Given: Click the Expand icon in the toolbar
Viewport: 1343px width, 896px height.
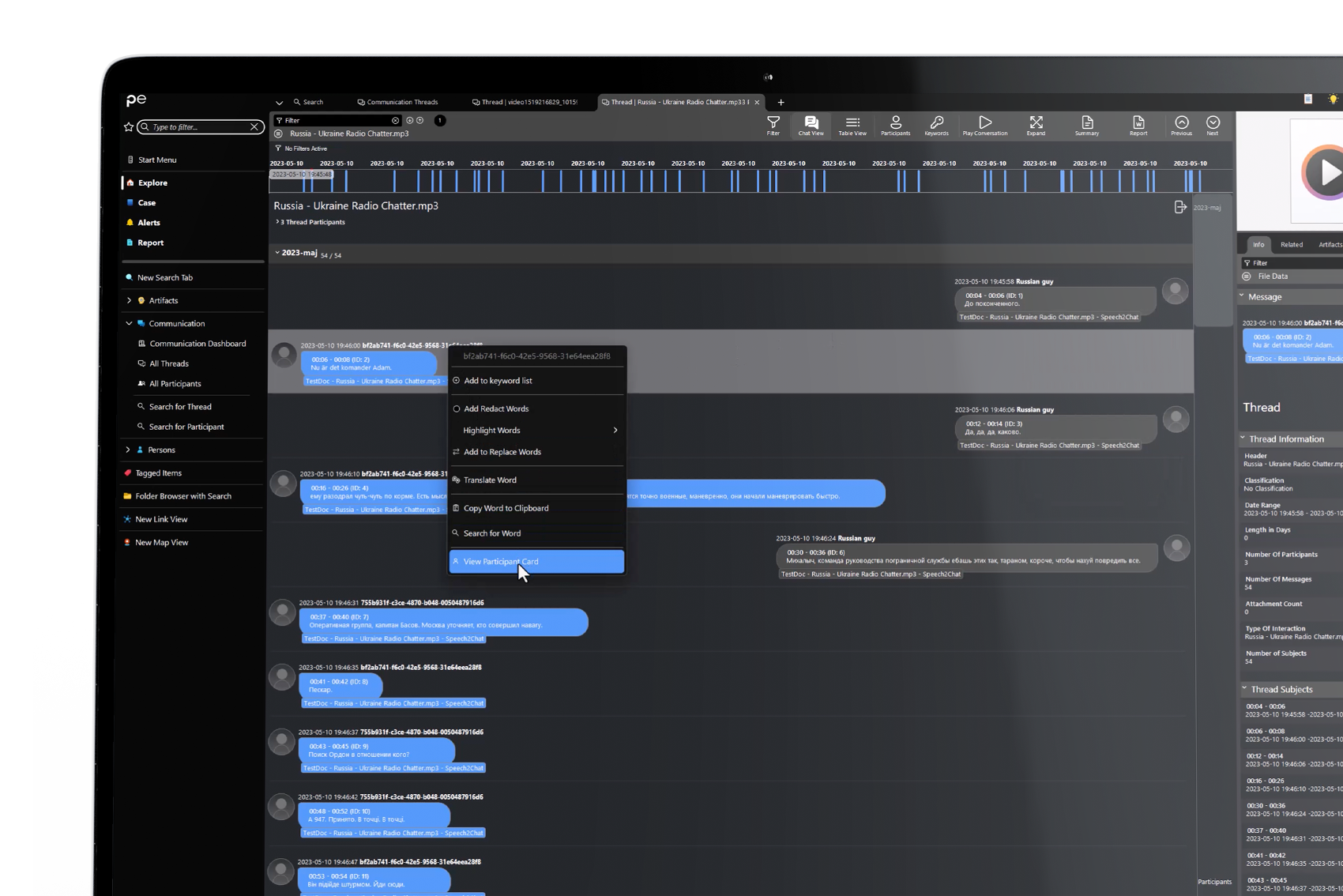Looking at the screenshot, I should [x=1036, y=125].
